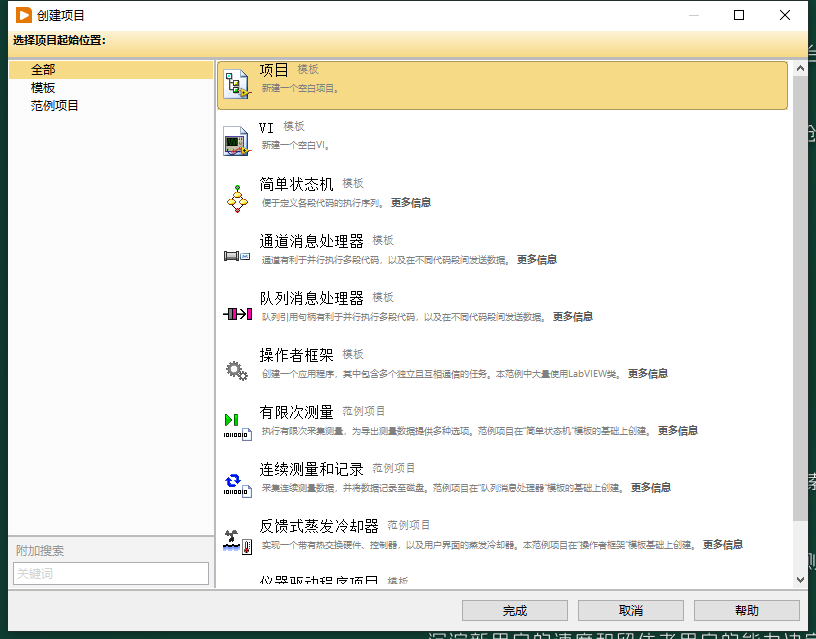Viewport: 816px width, 639px height.
Task: Open 更多信息 link for 操作者框架
Action: (x=647, y=373)
